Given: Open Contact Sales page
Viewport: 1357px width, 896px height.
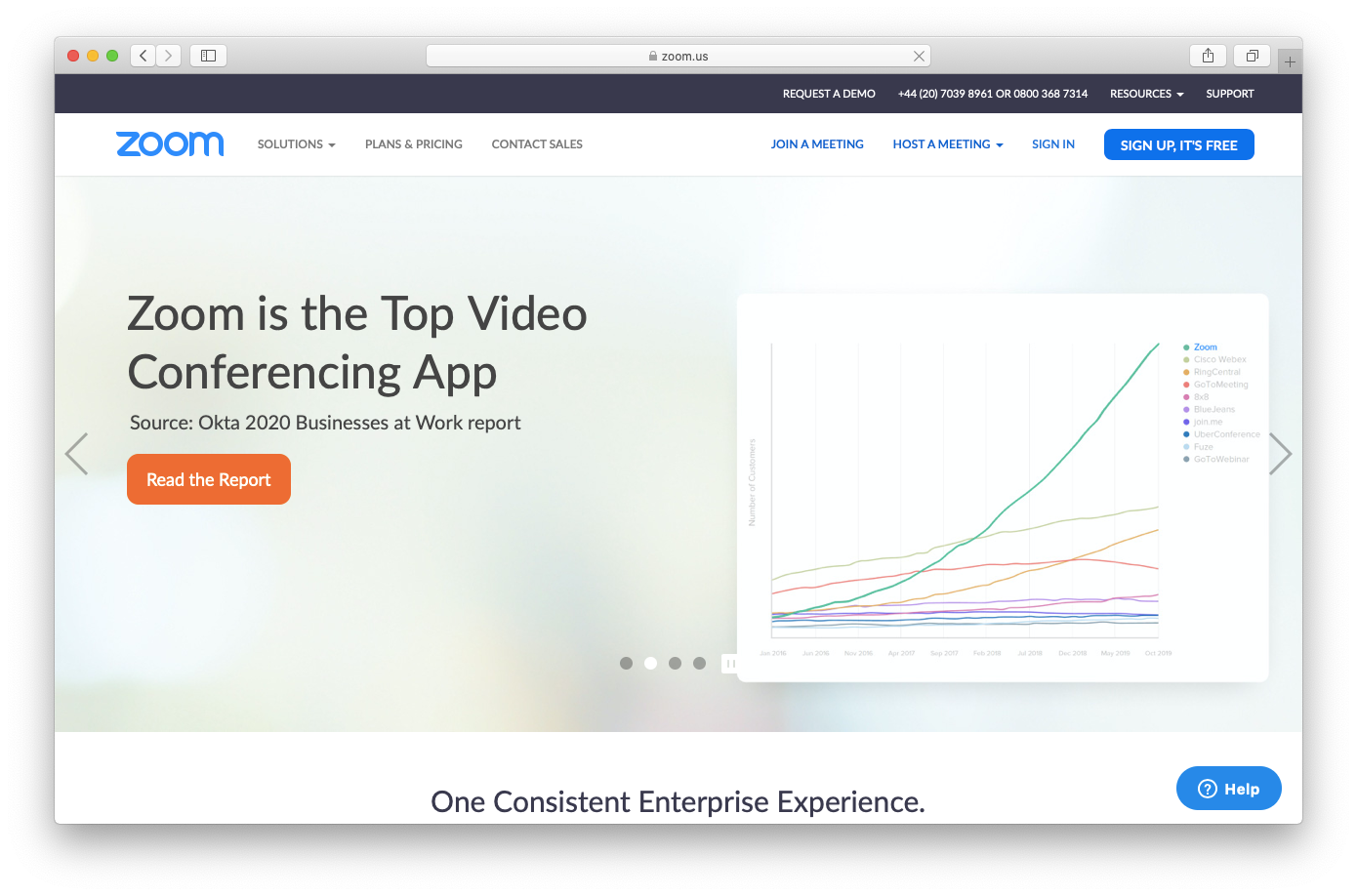Looking at the screenshot, I should click(x=537, y=144).
